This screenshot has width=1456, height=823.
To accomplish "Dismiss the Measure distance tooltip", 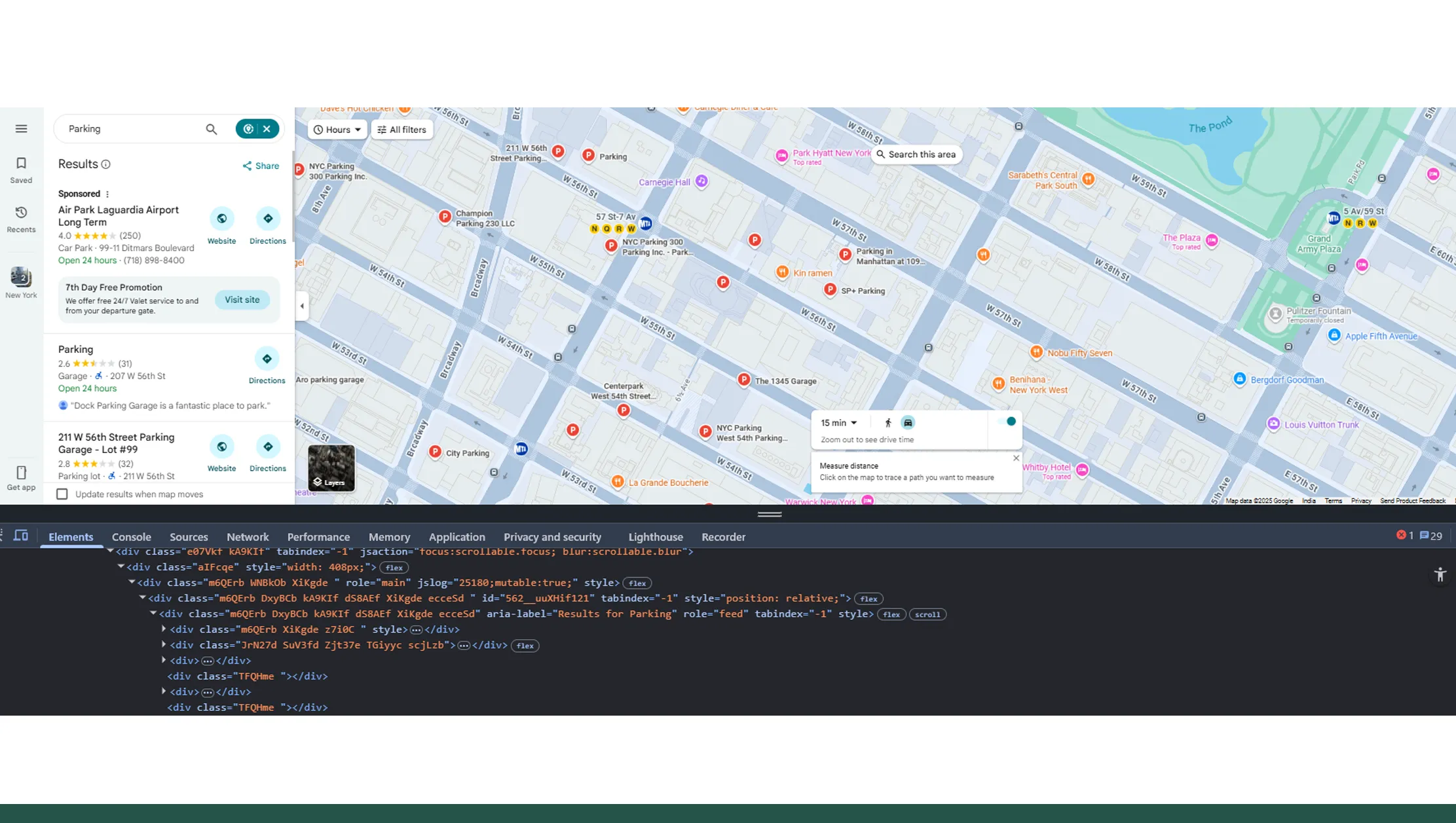I will pyautogui.click(x=1016, y=458).
